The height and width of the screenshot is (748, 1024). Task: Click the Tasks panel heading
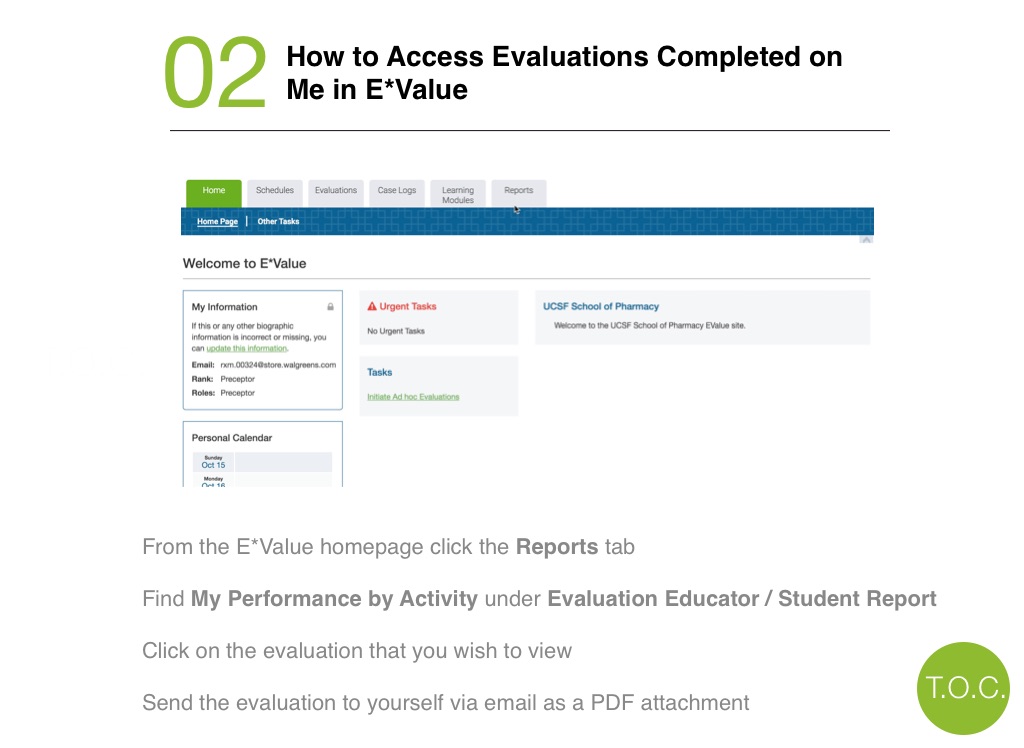tap(379, 372)
